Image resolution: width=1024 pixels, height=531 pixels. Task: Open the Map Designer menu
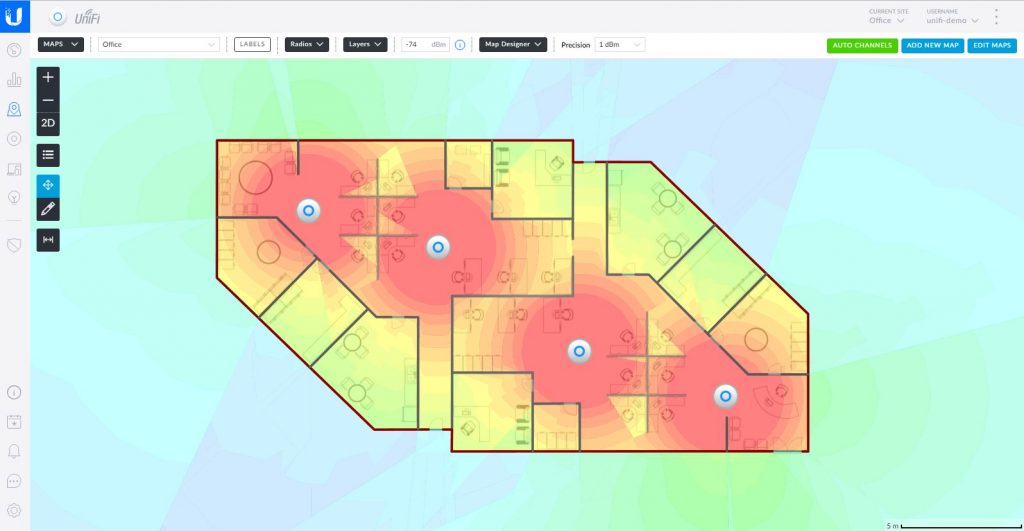click(512, 44)
